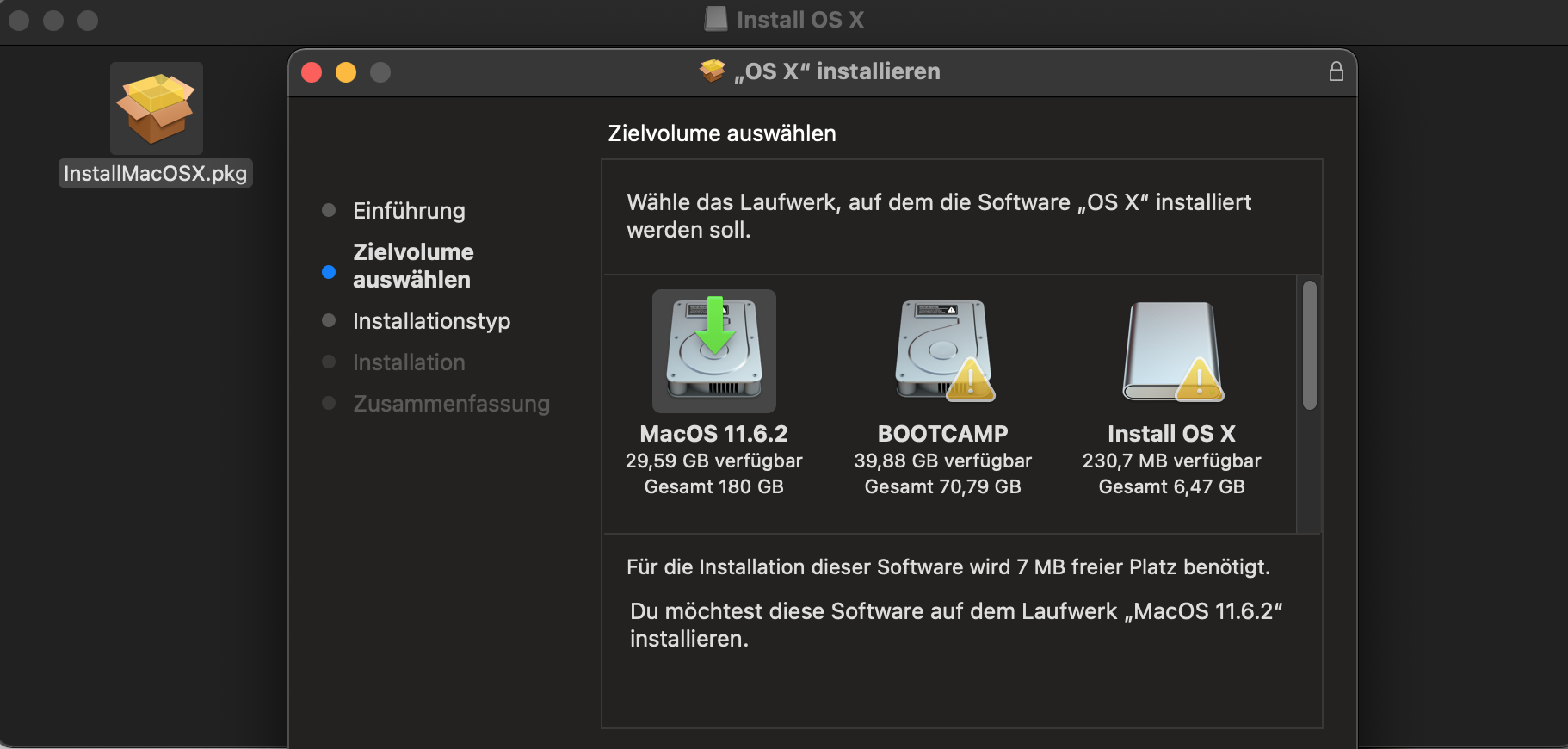Select the Zielvolume auswählen sidebar step
This screenshot has height=749, width=1568.
click(x=413, y=266)
